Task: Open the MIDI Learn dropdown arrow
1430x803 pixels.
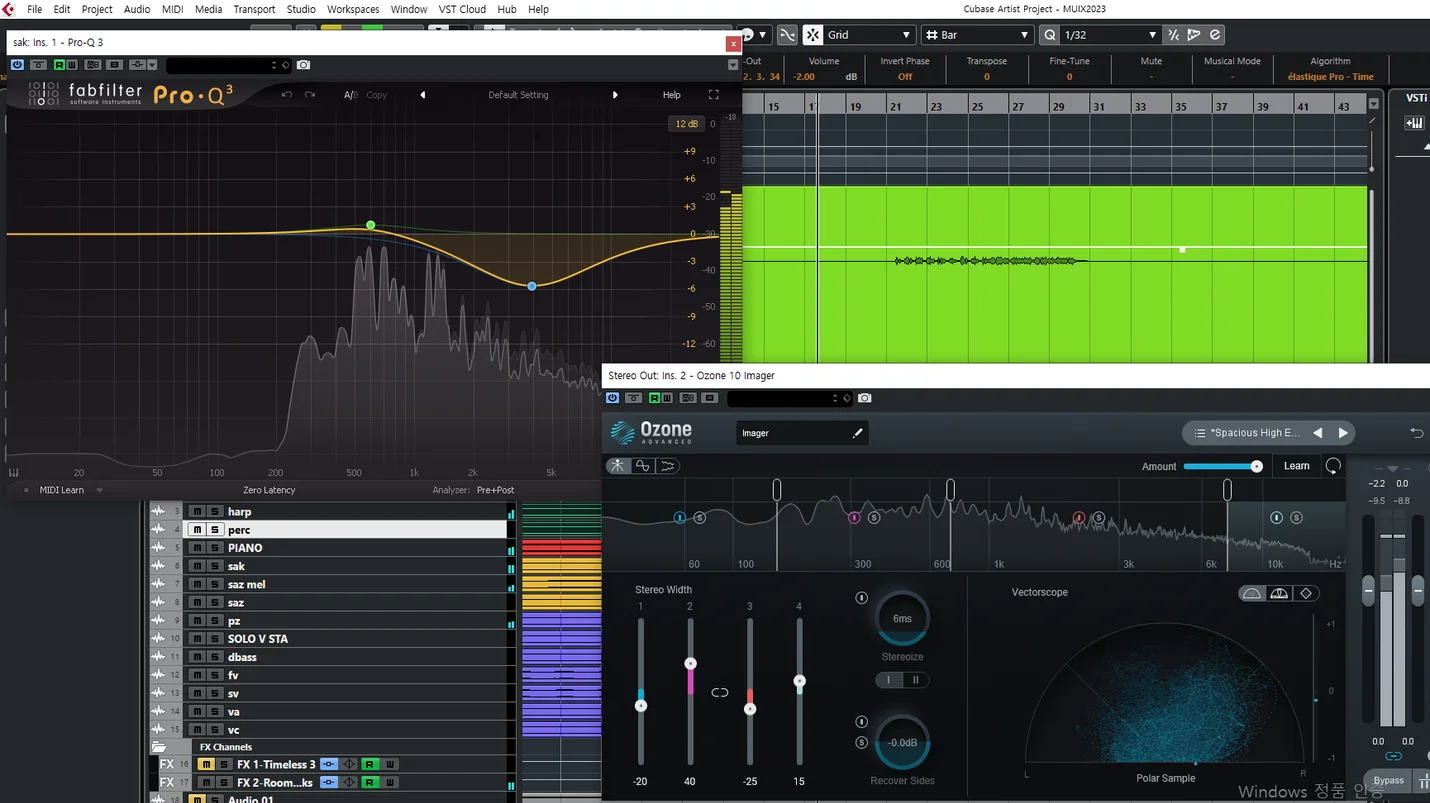Action: pos(99,490)
